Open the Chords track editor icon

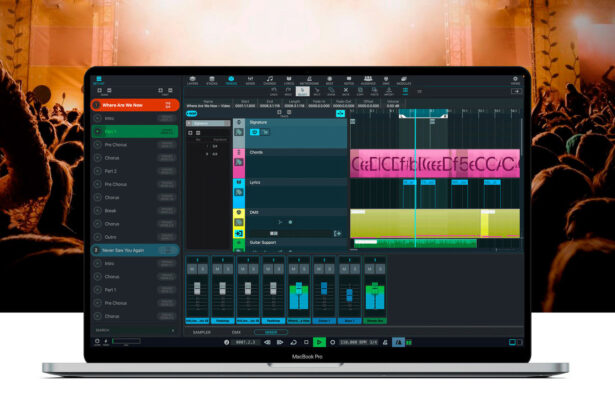click(238, 162)
